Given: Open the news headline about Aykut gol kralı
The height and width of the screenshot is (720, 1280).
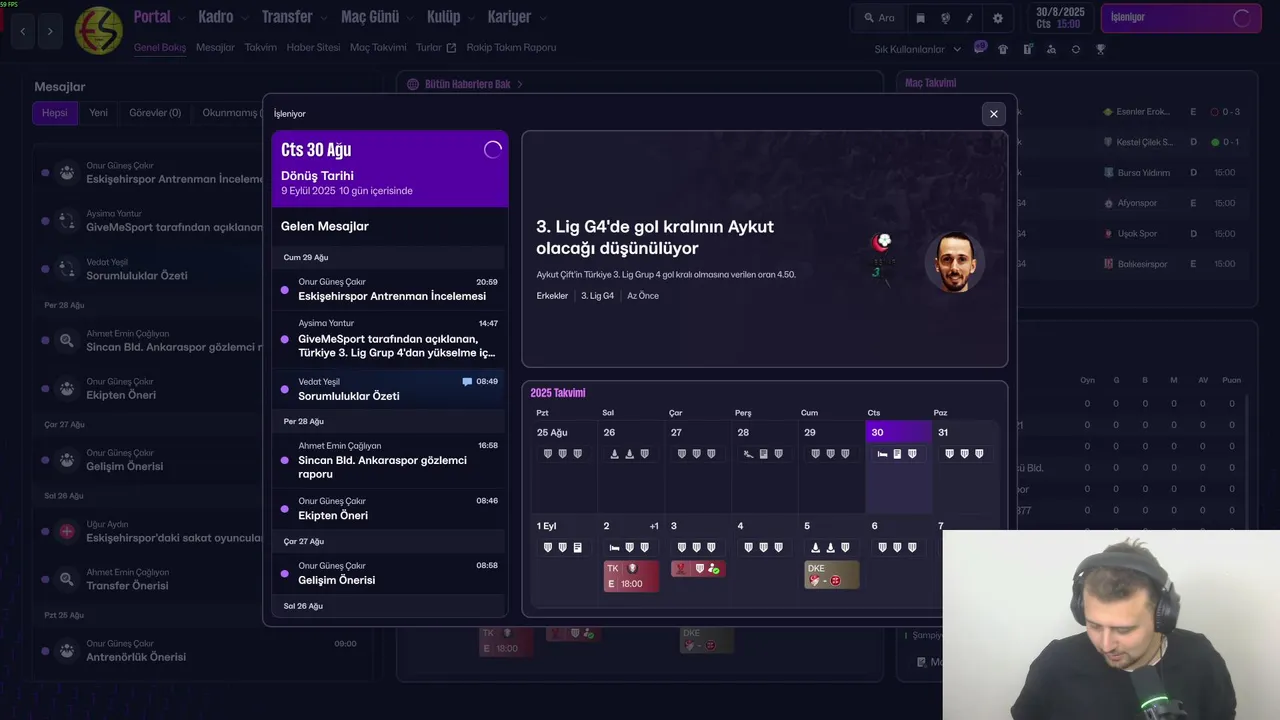Looking at the screenshot, I should tap(655, 237).
